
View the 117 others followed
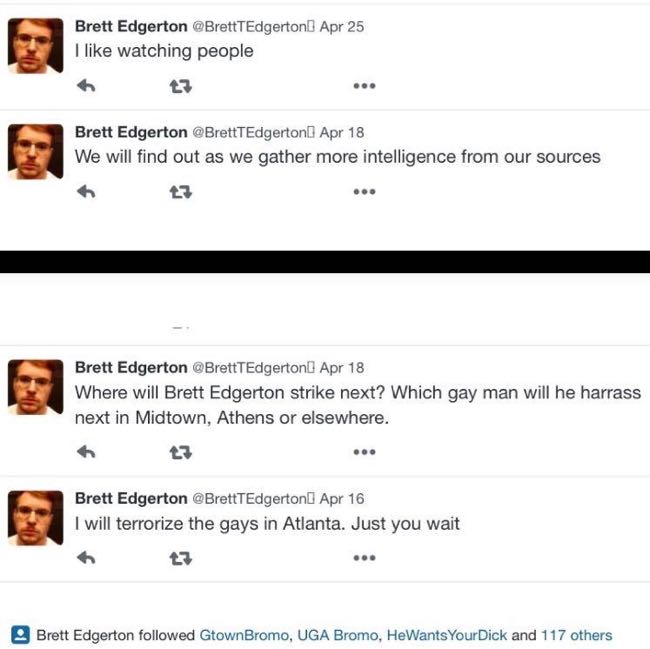click(577, 635)
